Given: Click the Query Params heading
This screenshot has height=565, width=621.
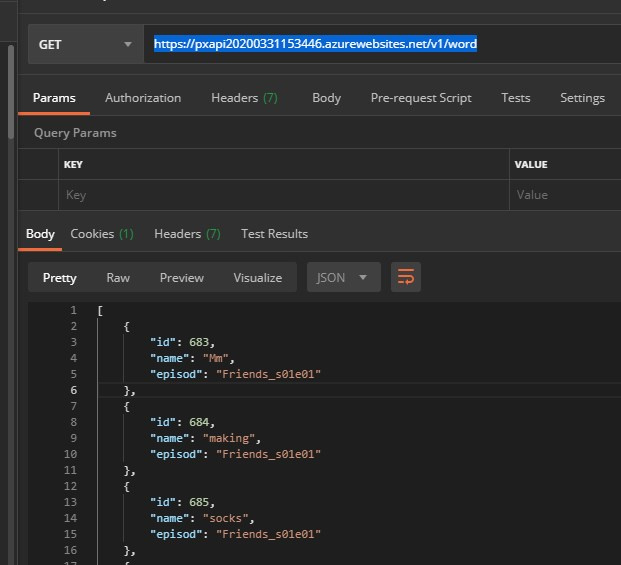Looking at the screenshot, I should pyautogui.click(x=75, y=133).
